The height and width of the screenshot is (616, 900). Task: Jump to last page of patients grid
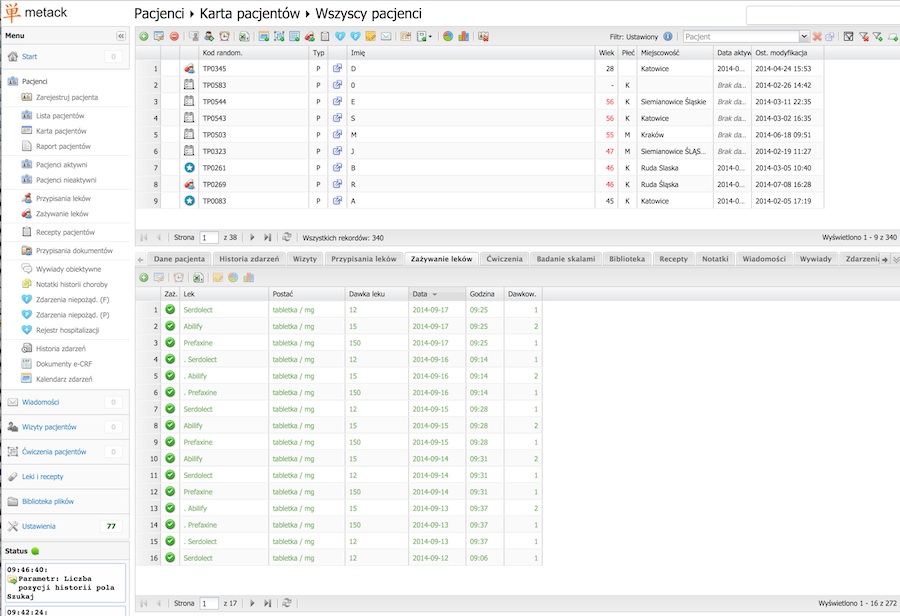click(x=267, y=237)
